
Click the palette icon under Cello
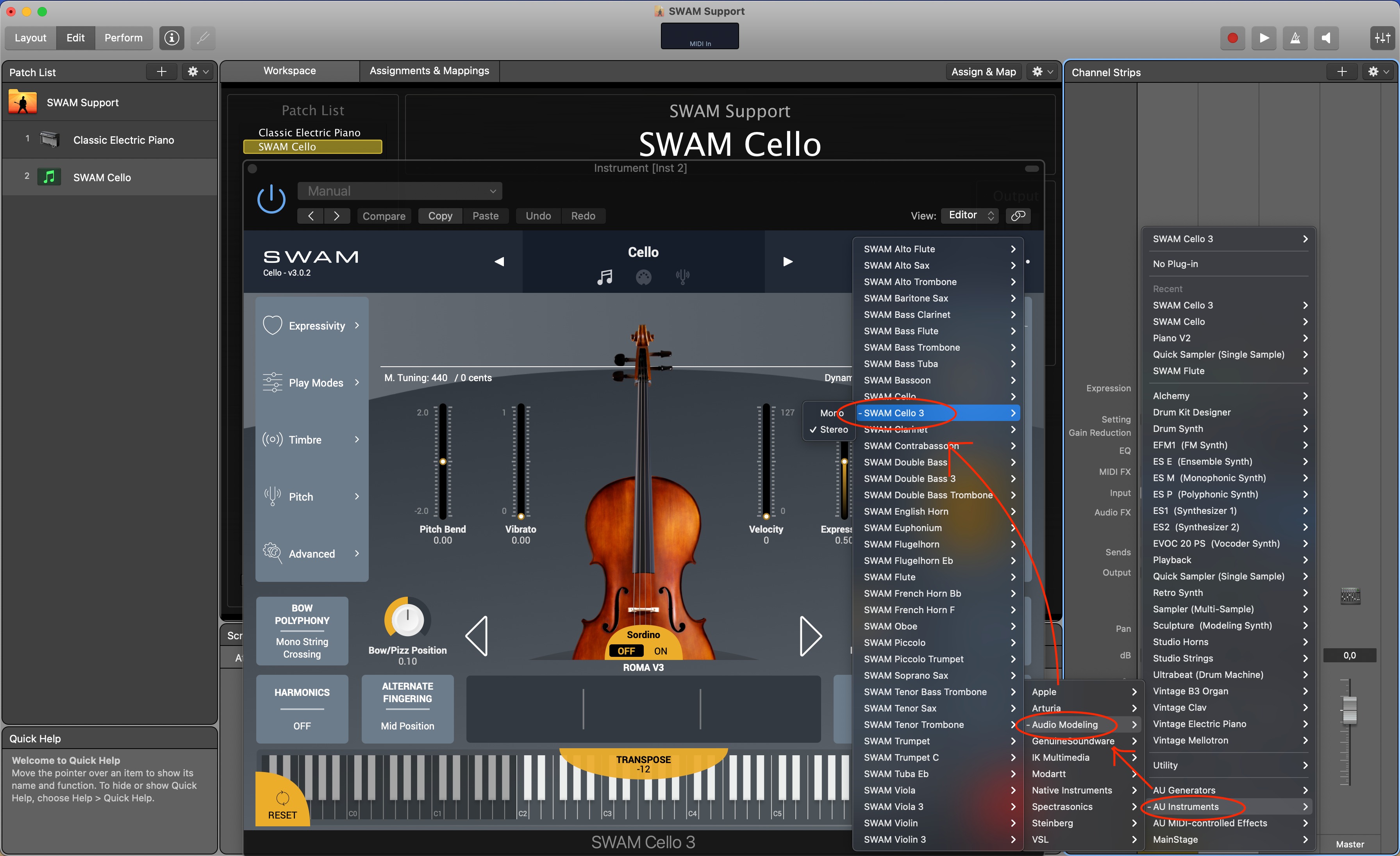coord(643,277)
